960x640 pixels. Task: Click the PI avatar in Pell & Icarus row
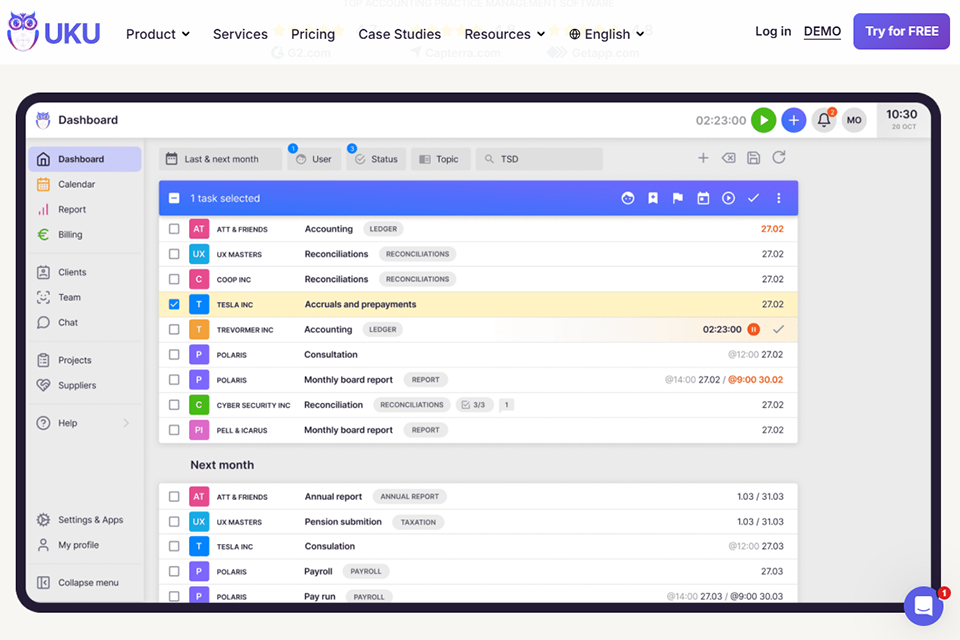coord(199,430)
